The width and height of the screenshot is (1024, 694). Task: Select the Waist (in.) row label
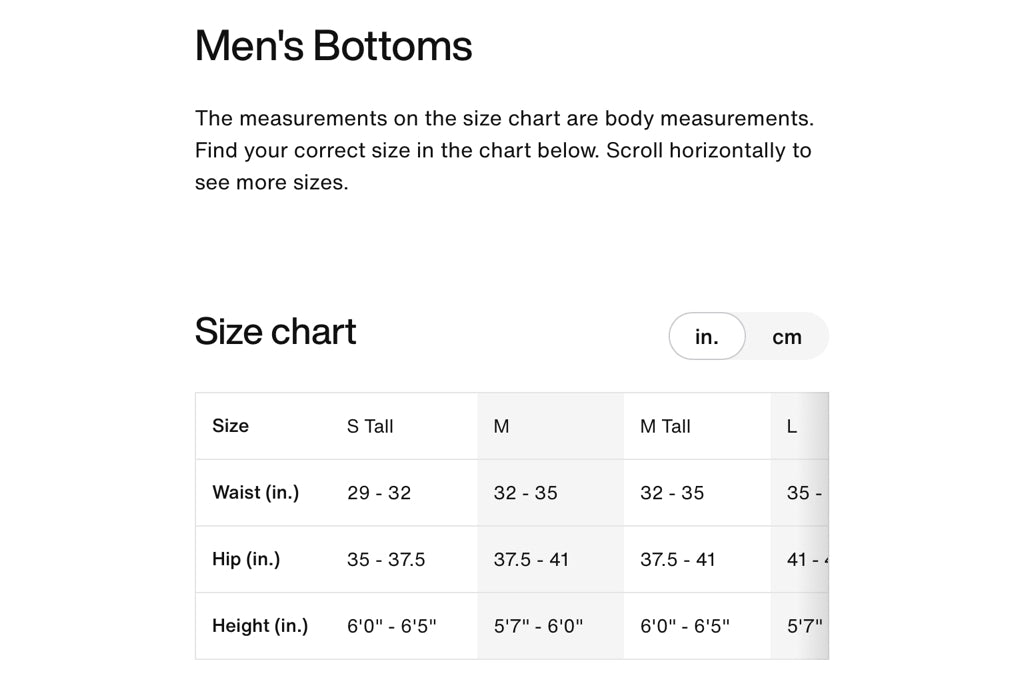coord(255,493)
